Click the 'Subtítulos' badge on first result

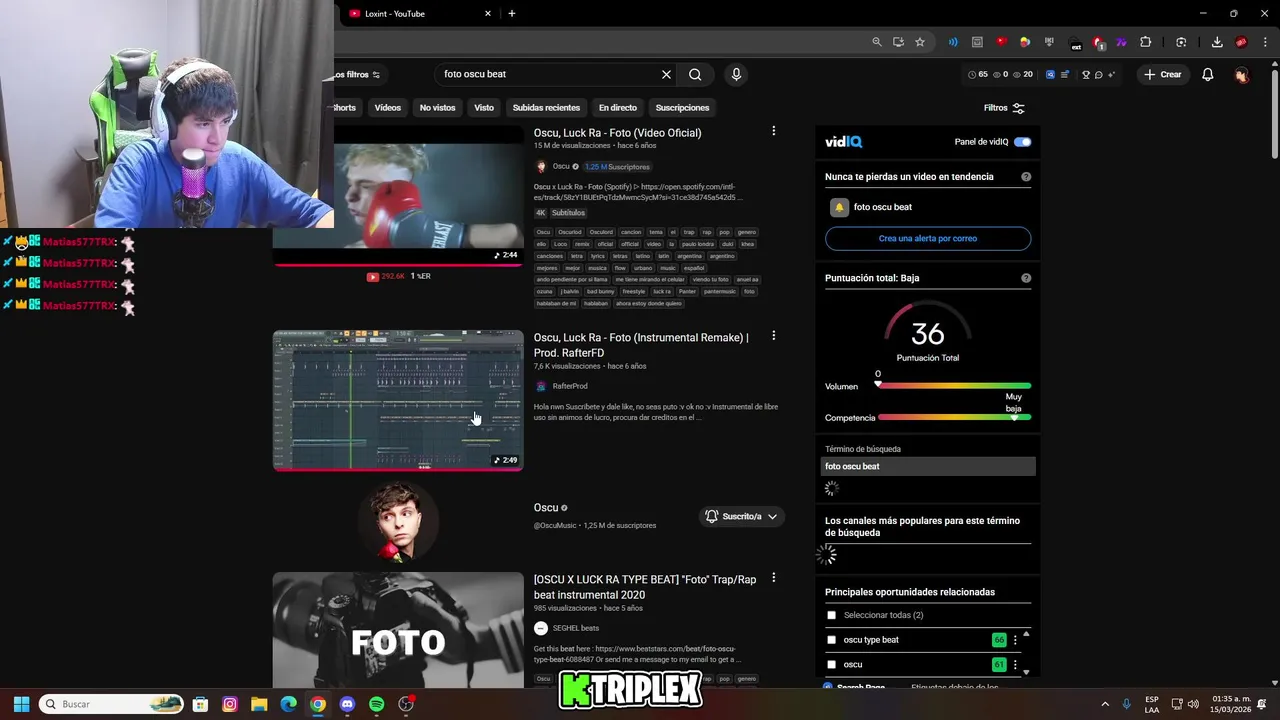(568, 213)
